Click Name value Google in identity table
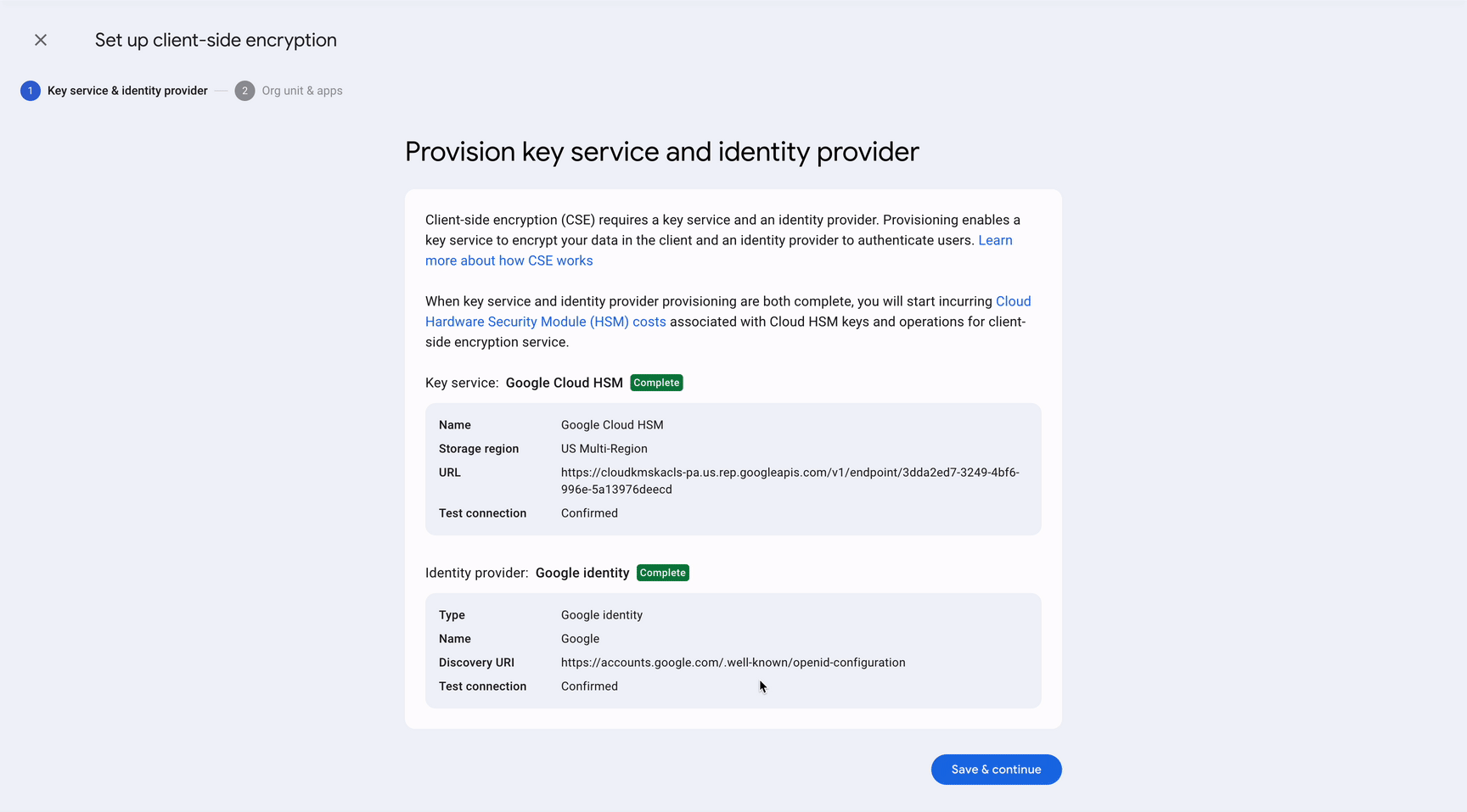The width and height of the screenshot is (1467, 812). pos(580,639)
